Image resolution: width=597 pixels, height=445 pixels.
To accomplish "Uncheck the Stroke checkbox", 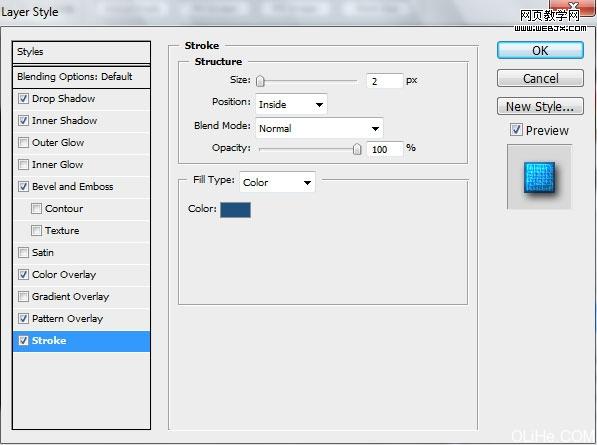I will (23, 341).
